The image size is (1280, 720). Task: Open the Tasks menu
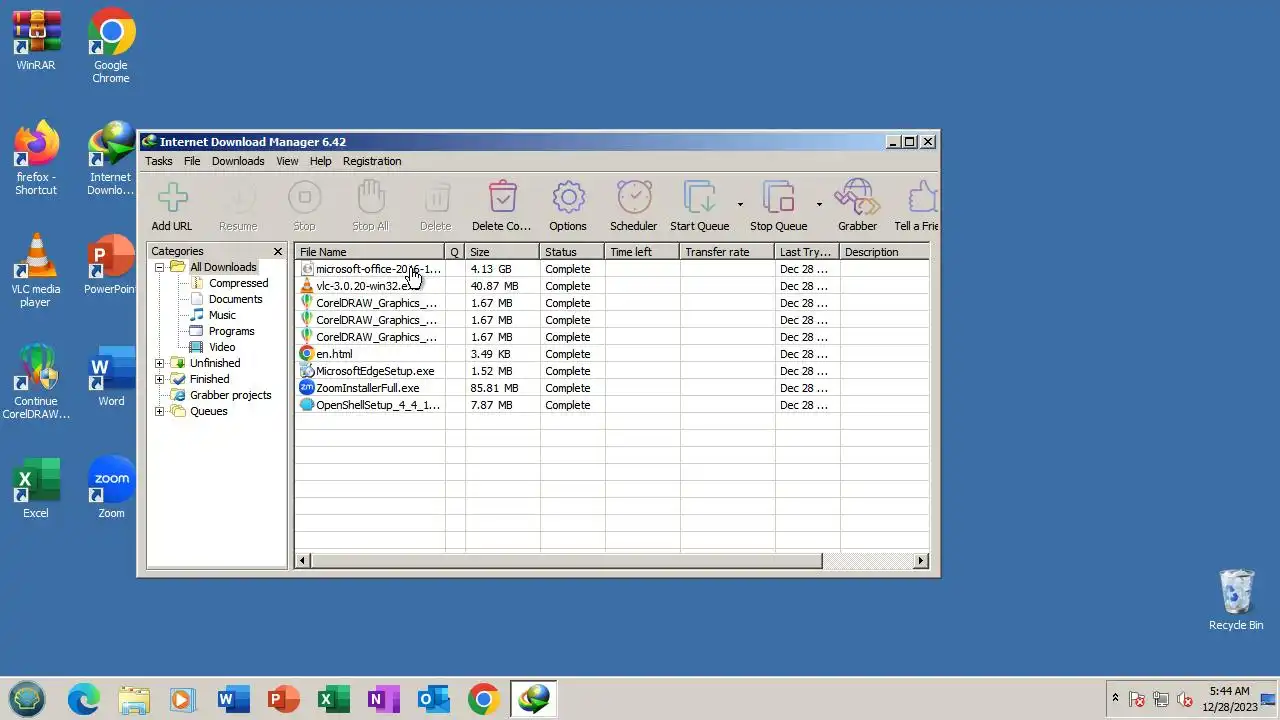pyautogui.click(x=158, y=161)
